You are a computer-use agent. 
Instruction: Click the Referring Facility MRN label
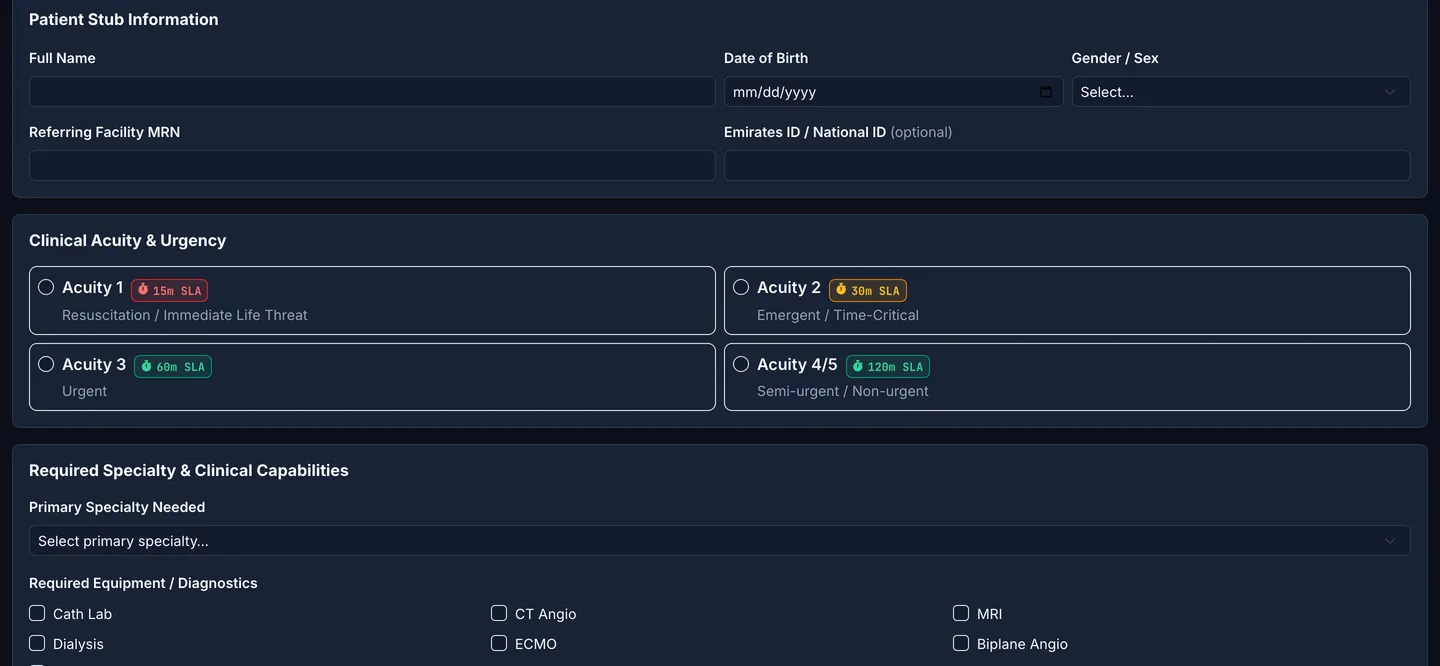[x=105, y=132]
